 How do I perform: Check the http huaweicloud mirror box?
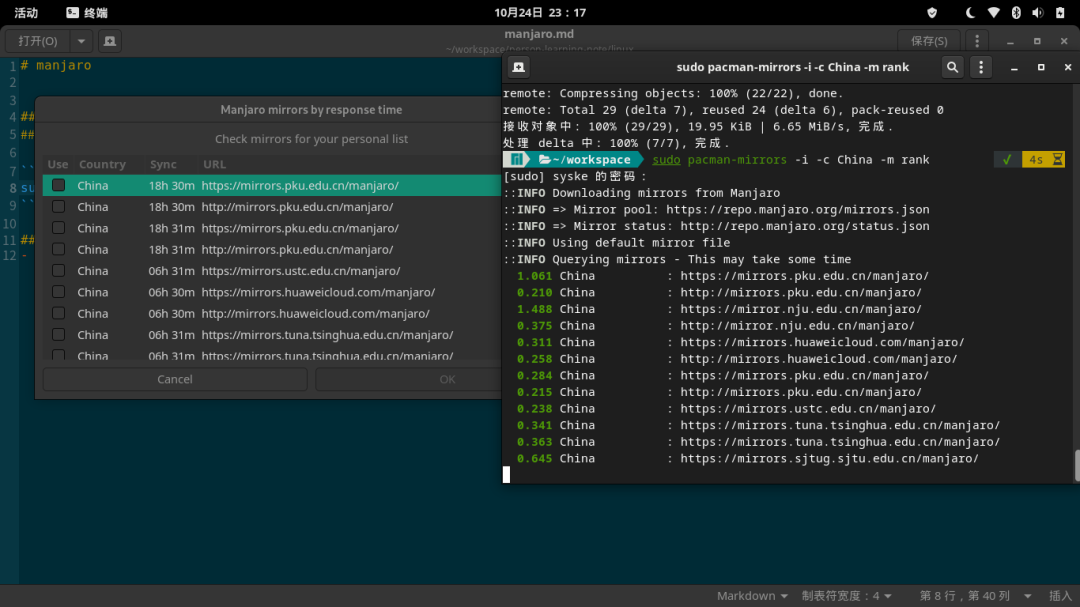pyautogui.click(x=59, y=313)
